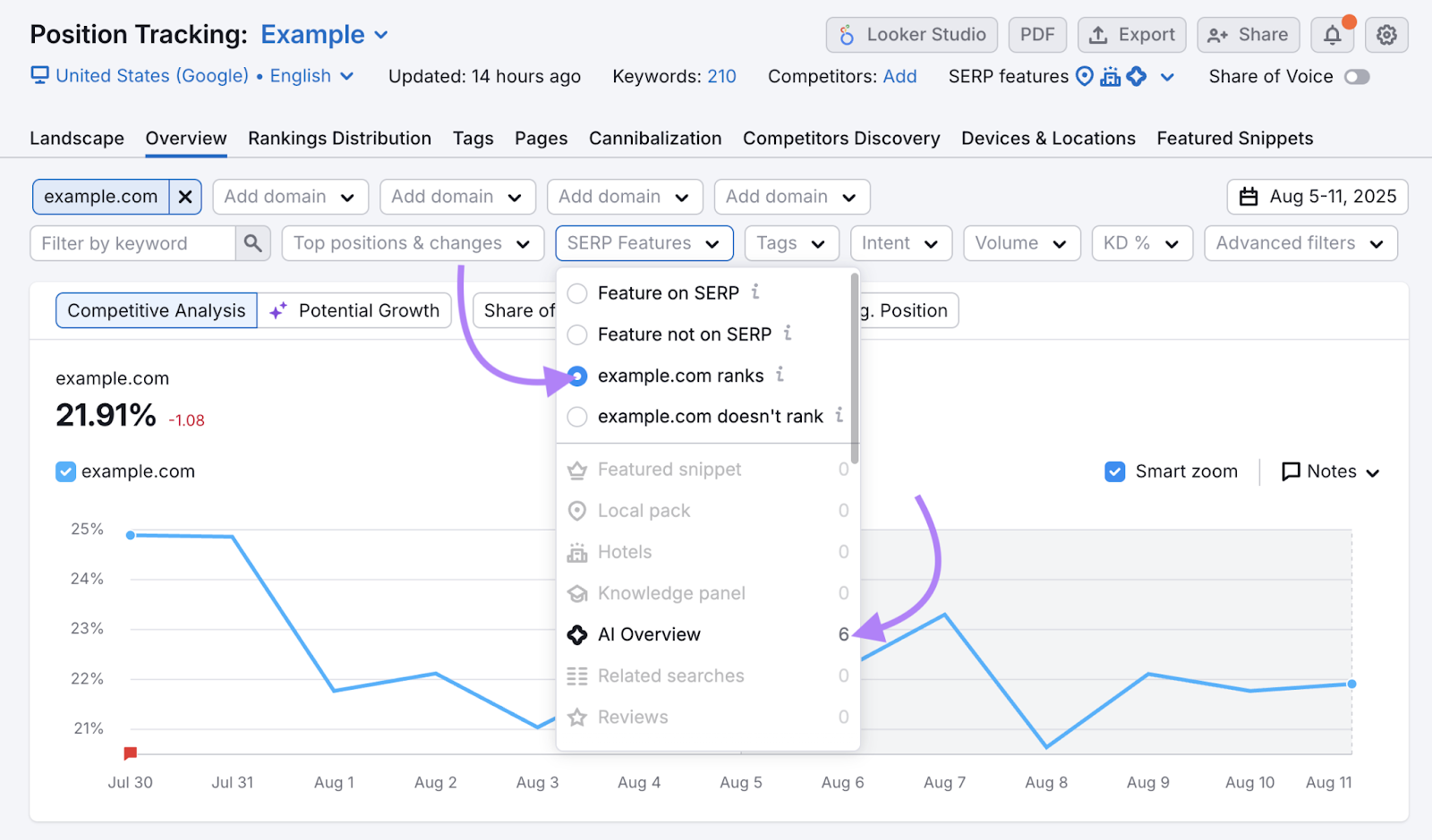Click info icon next to Feature on SERP
The height and width of the screenshot is (840, 1432).
tap(755, 292)
